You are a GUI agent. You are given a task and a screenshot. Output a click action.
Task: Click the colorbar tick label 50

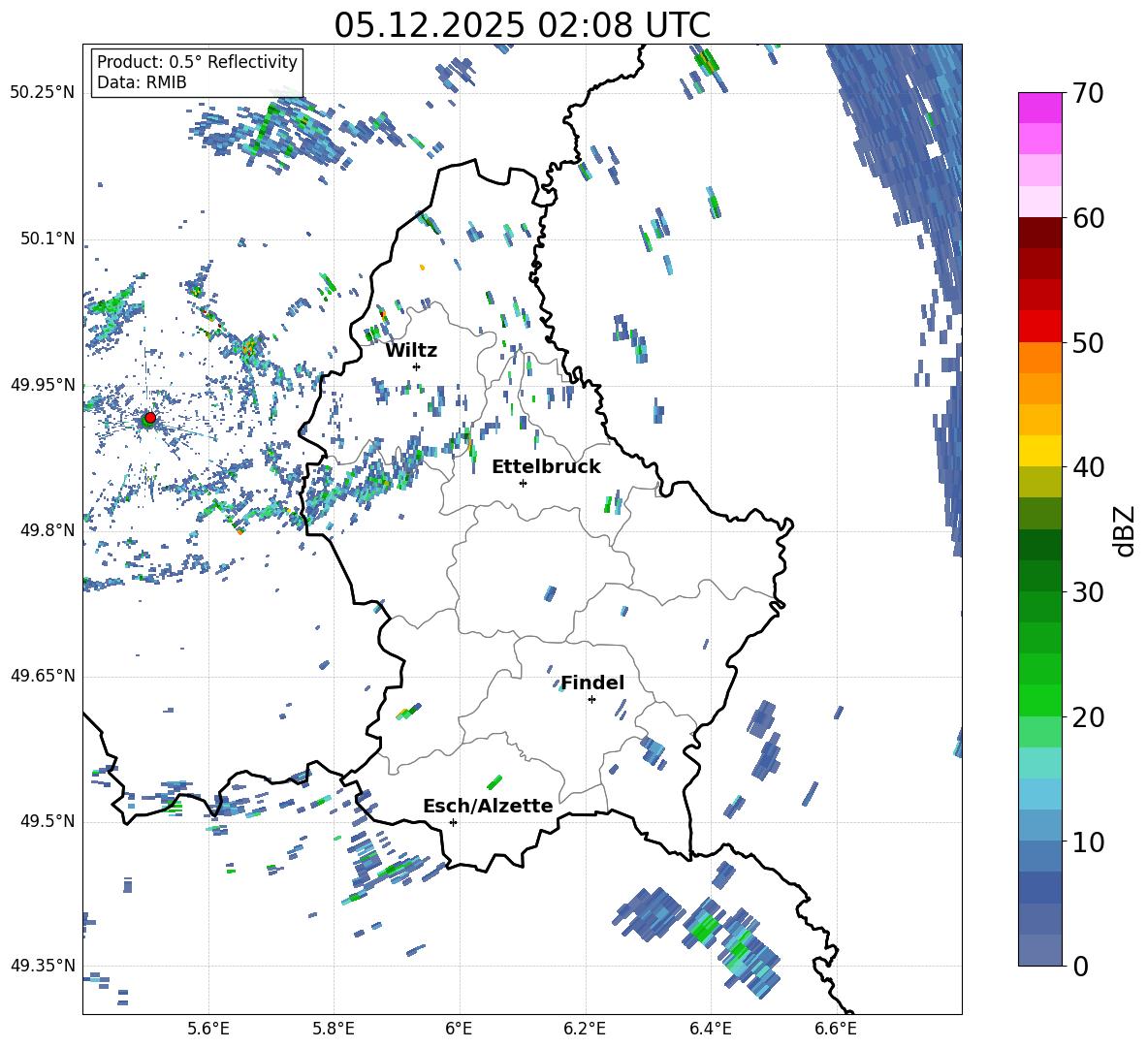[1088, 343]
